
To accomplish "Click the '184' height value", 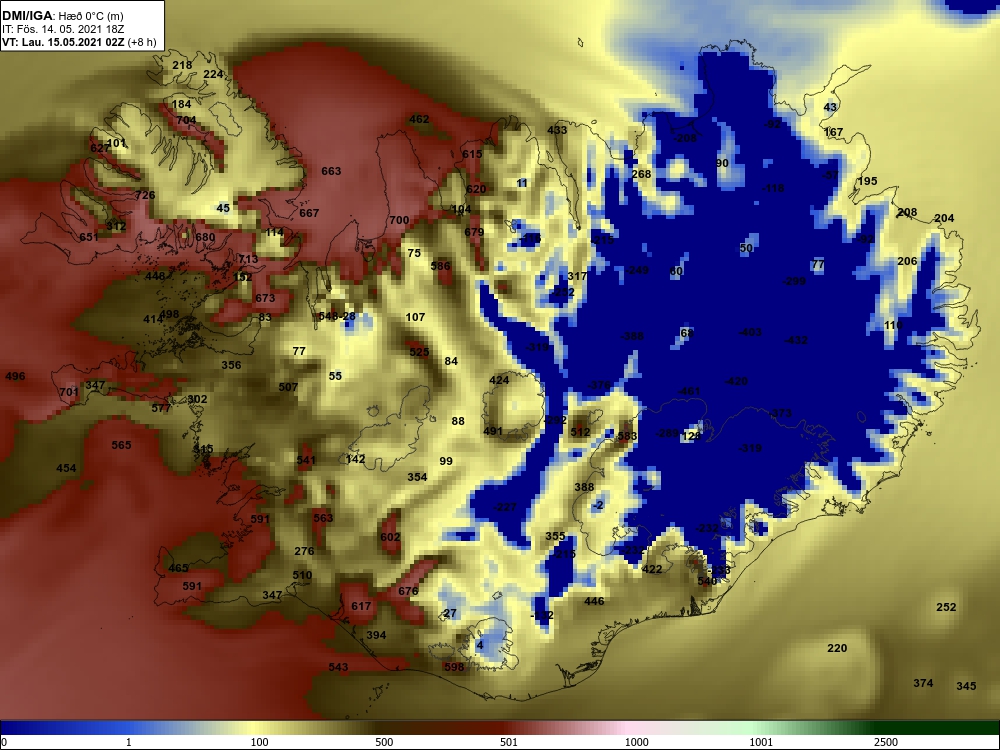I will (x=181, y=104).
